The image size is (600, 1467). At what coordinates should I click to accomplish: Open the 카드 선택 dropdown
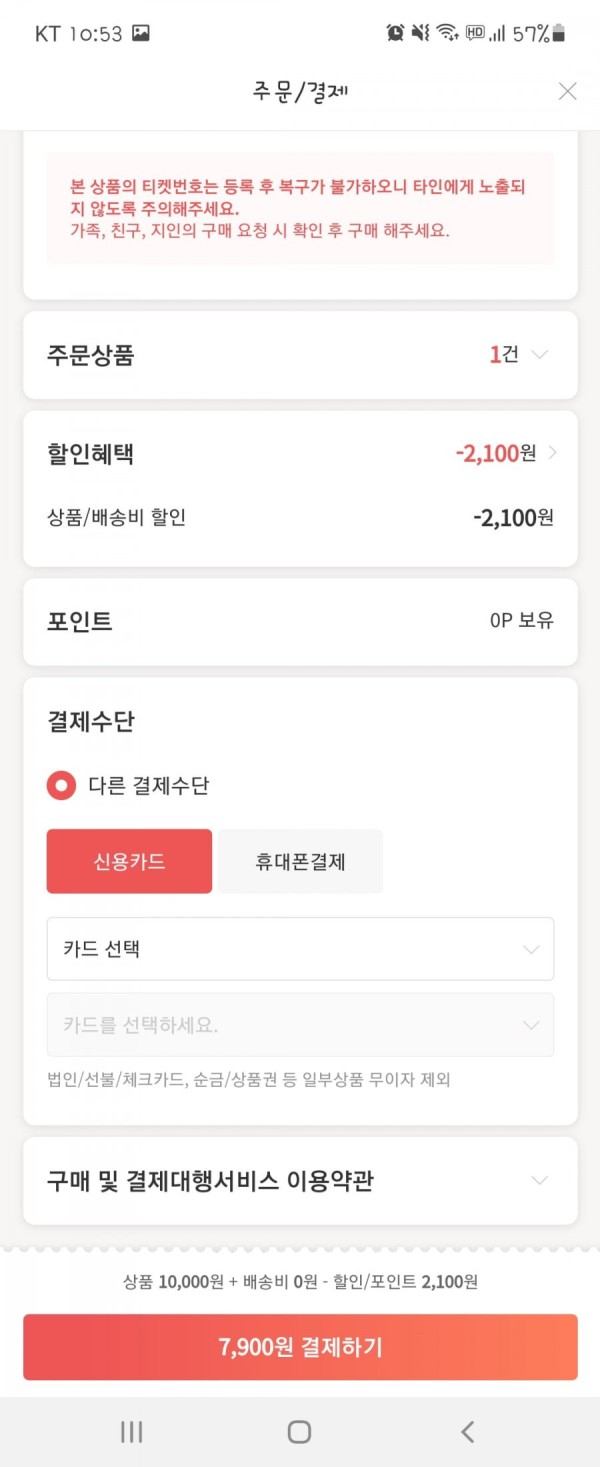point(300,949)
